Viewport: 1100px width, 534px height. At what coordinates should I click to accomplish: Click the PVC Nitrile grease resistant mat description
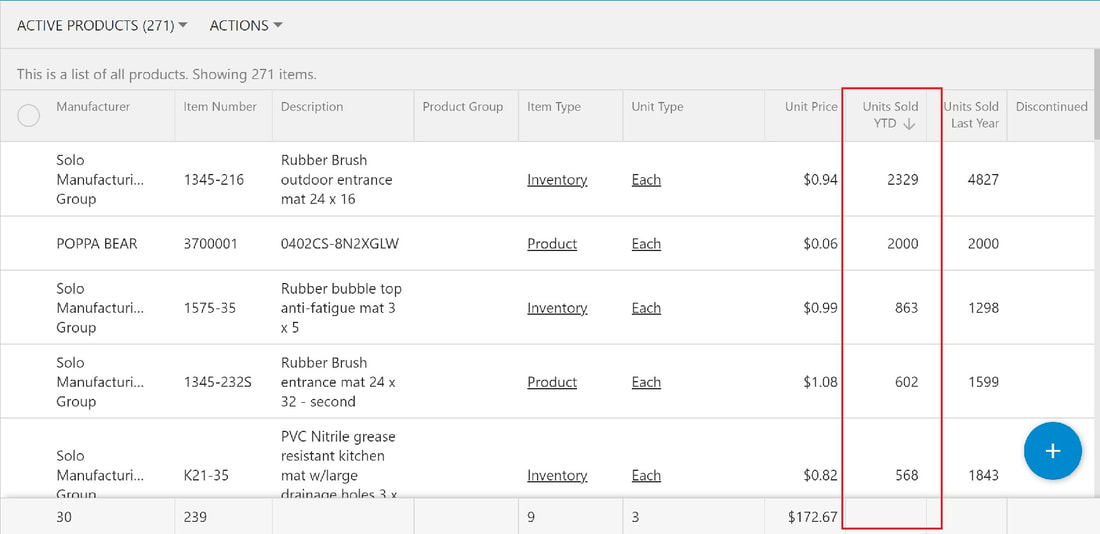(340, 465)
